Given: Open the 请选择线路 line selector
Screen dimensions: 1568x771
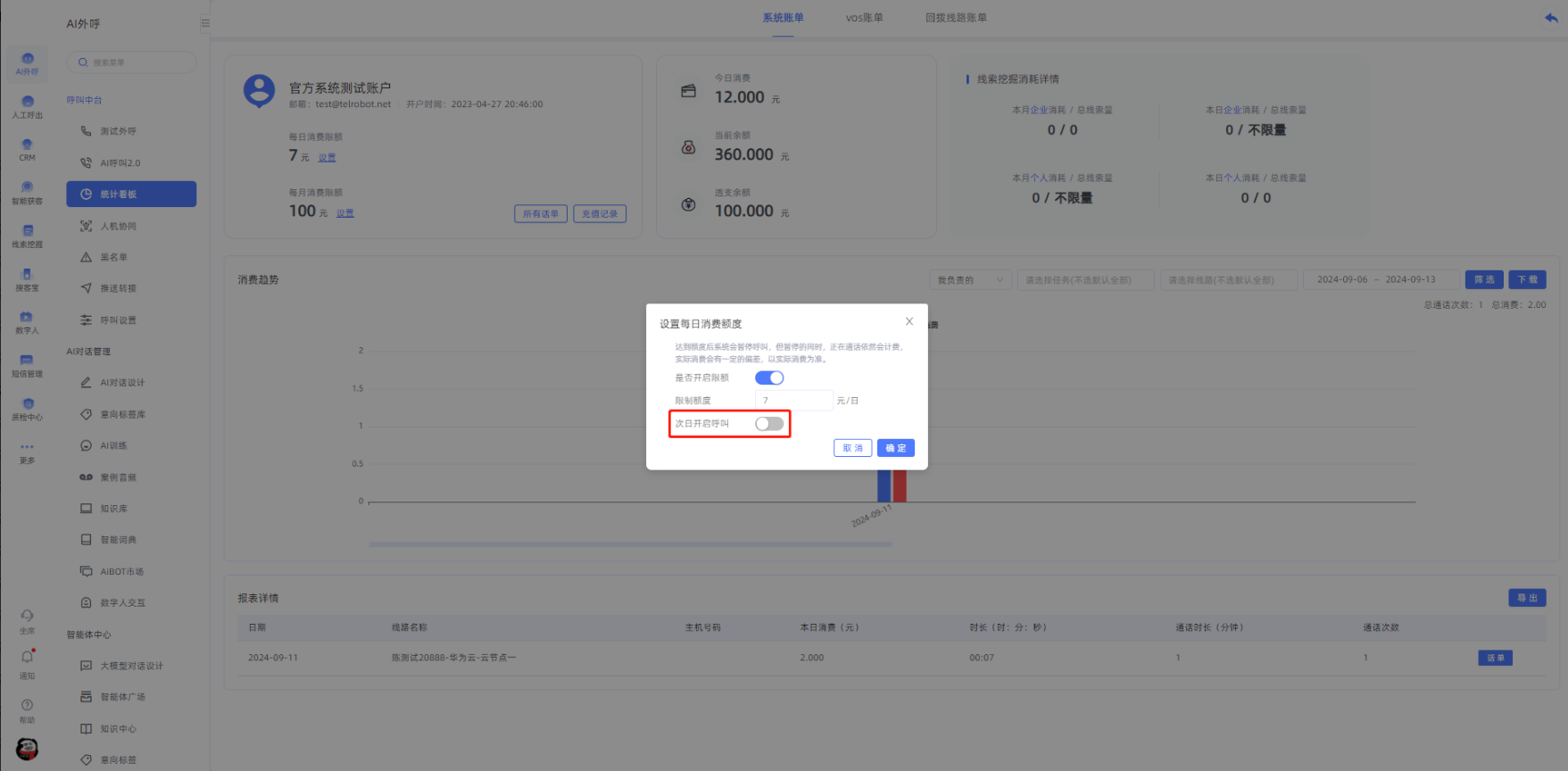Looking at the screenshot, I should click(x=1228, y=280).
